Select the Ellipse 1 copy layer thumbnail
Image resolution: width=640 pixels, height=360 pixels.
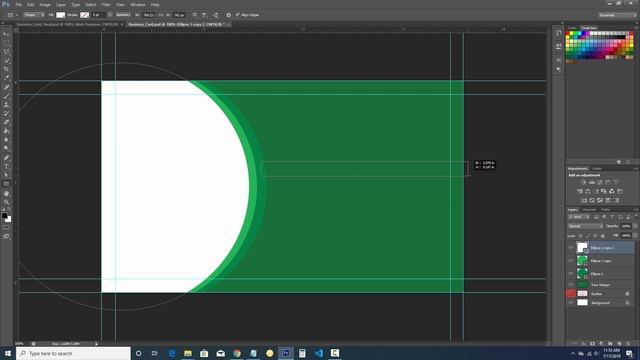(582, 260)
